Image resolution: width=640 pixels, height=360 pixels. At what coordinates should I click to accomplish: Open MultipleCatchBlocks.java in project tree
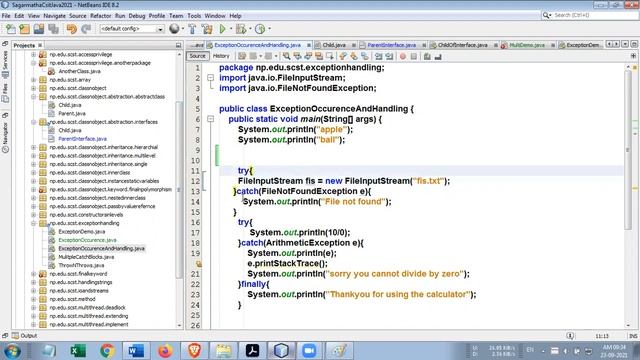86,257
